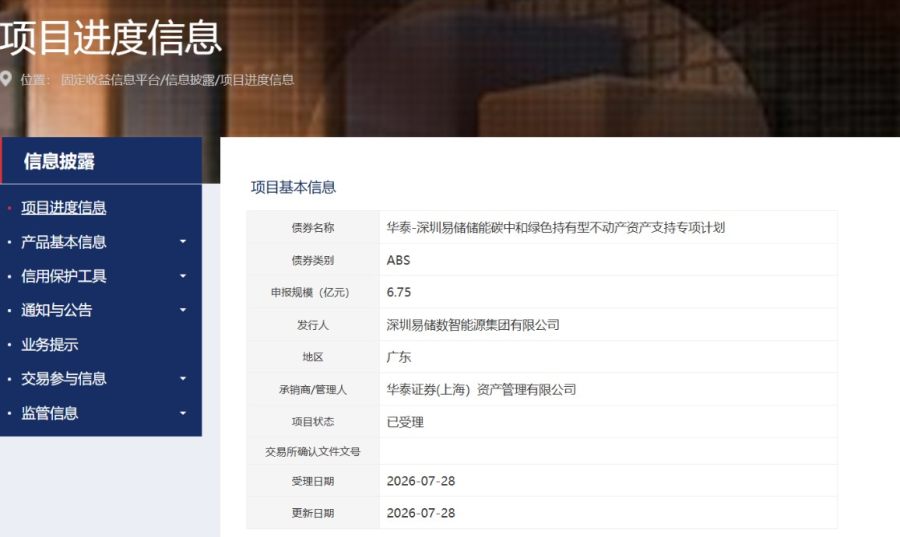The width and height of the screenshot is (900, 537).
Task: Click the location pin icon in breadcrumb
Action: tap(6, 79)
